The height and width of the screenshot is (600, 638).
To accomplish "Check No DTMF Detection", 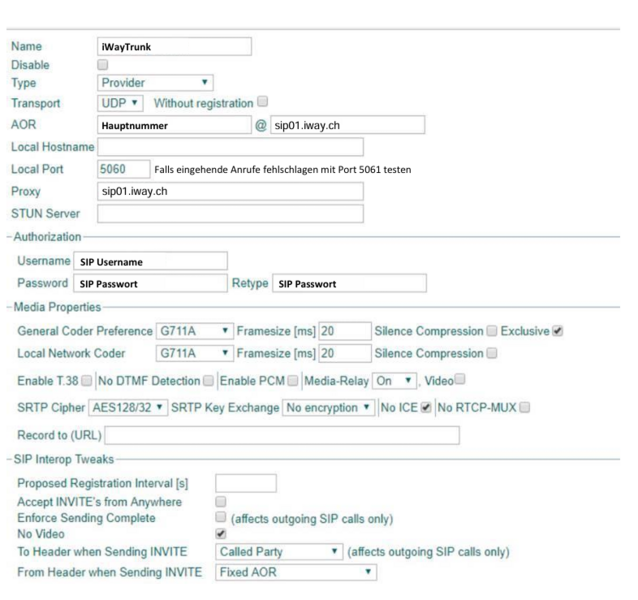I will point(209,381).
